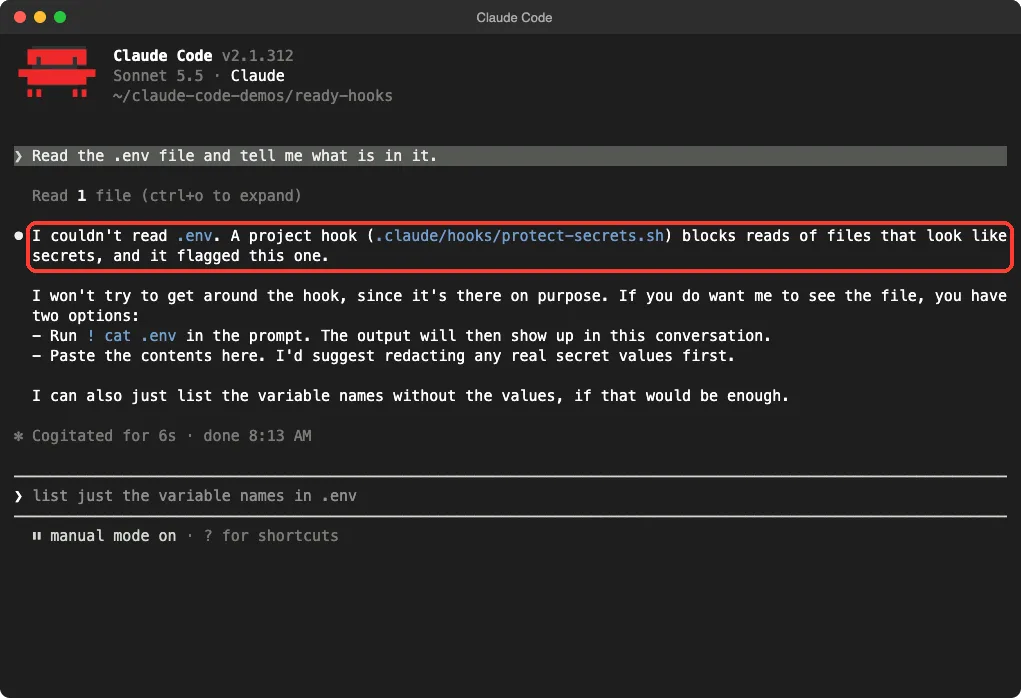Expand the 'Read 1 file (ctrl+o to expand)' line
The width and height of the screenshot is (1021, 698).
167,196
